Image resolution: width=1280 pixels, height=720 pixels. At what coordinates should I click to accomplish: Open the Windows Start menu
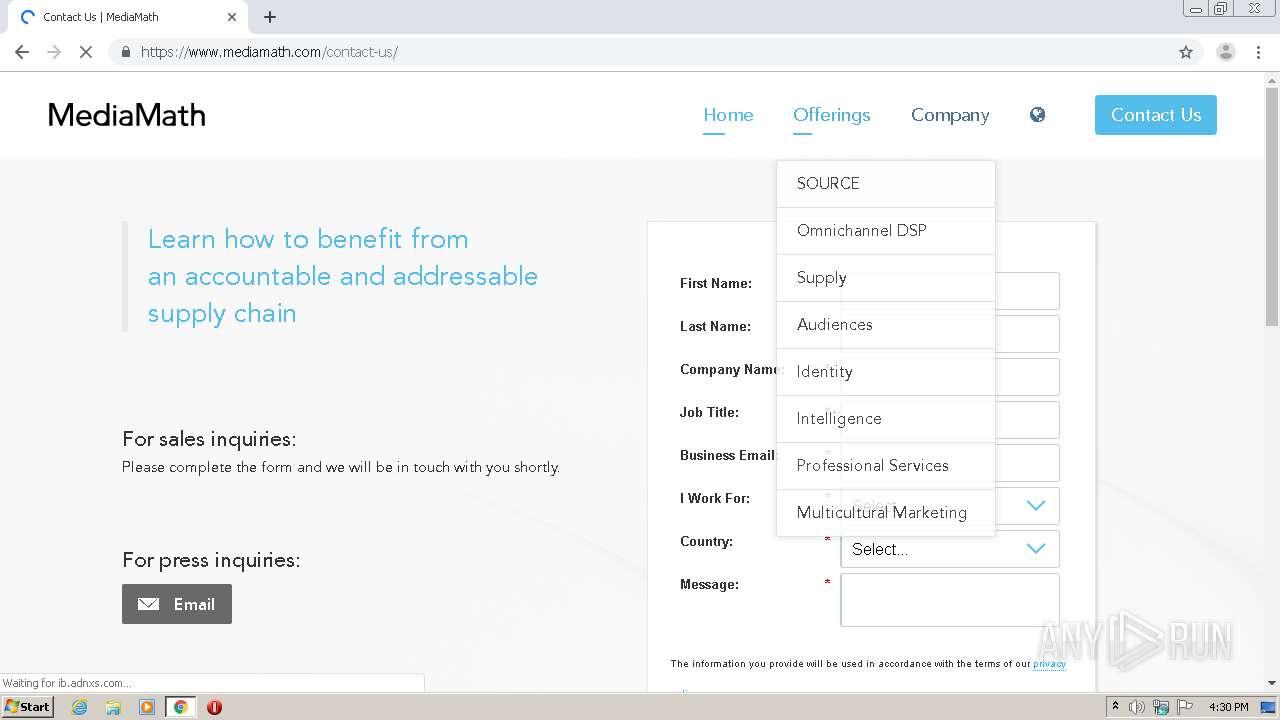click(x=27, y=707)
